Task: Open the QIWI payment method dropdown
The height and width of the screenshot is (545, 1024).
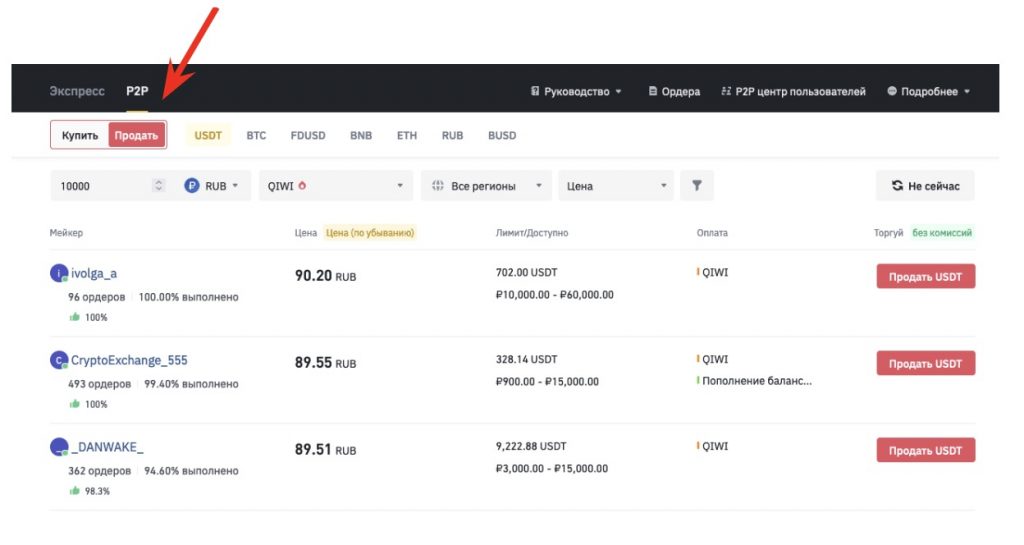Action: click(x=336, y=186)
